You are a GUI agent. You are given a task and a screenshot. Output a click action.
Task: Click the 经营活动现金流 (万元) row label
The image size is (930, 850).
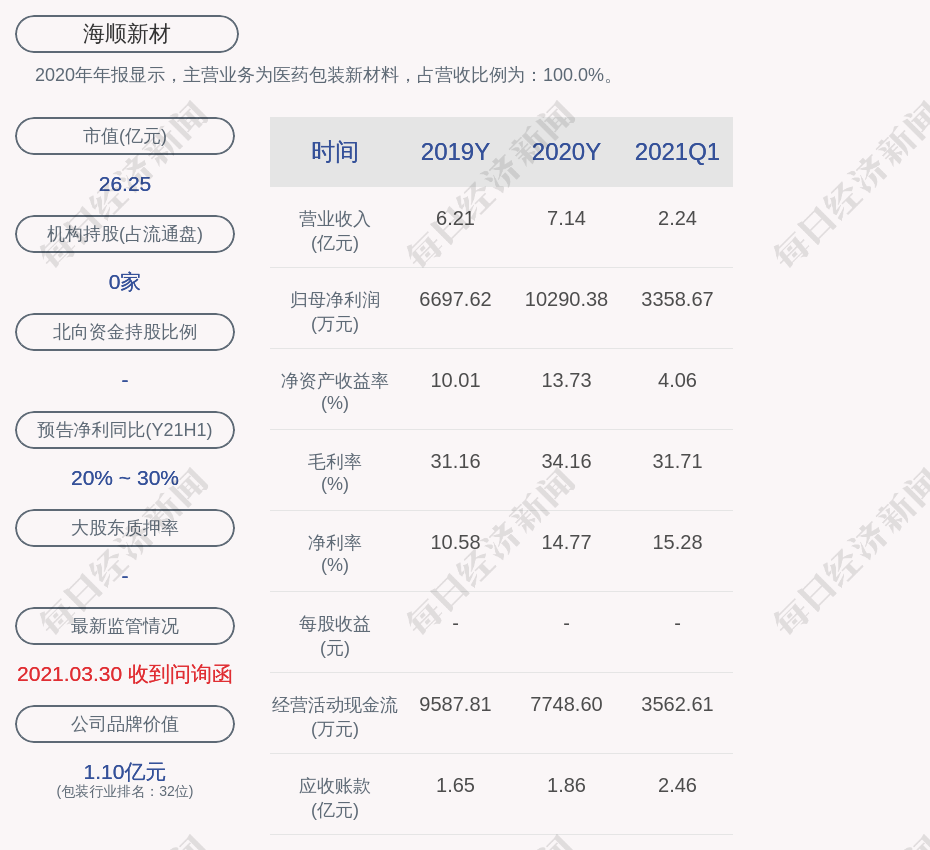pyautogui.click(x=335, y=717)
